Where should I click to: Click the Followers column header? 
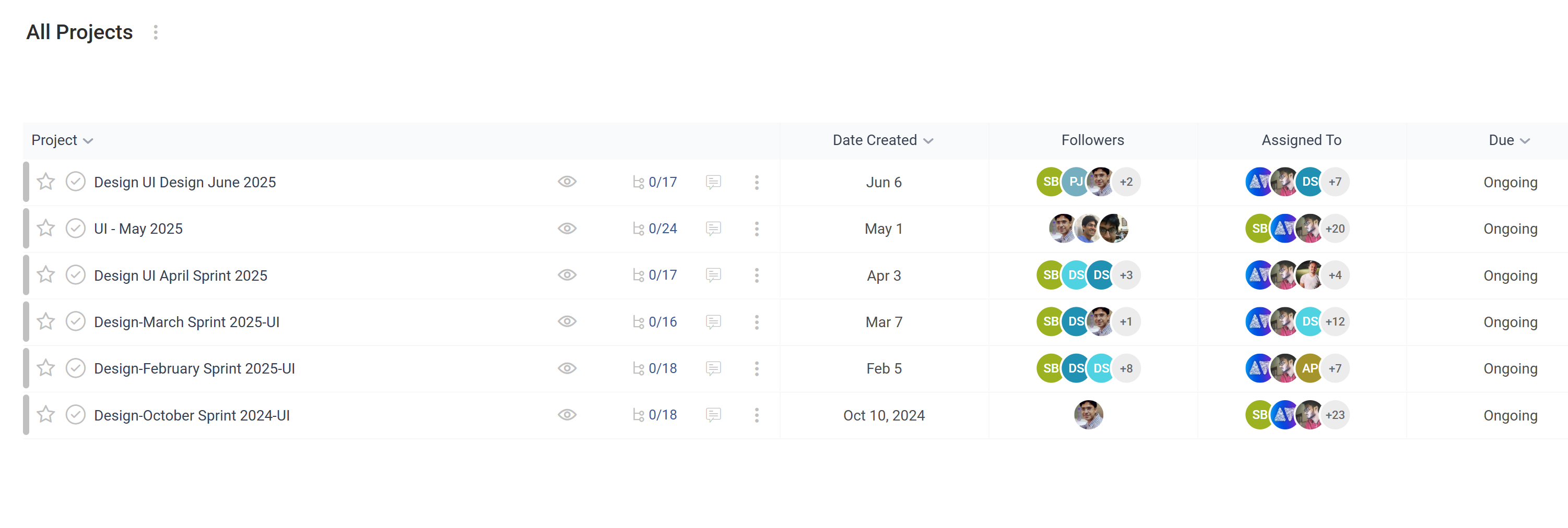[x=1093, y=140]
